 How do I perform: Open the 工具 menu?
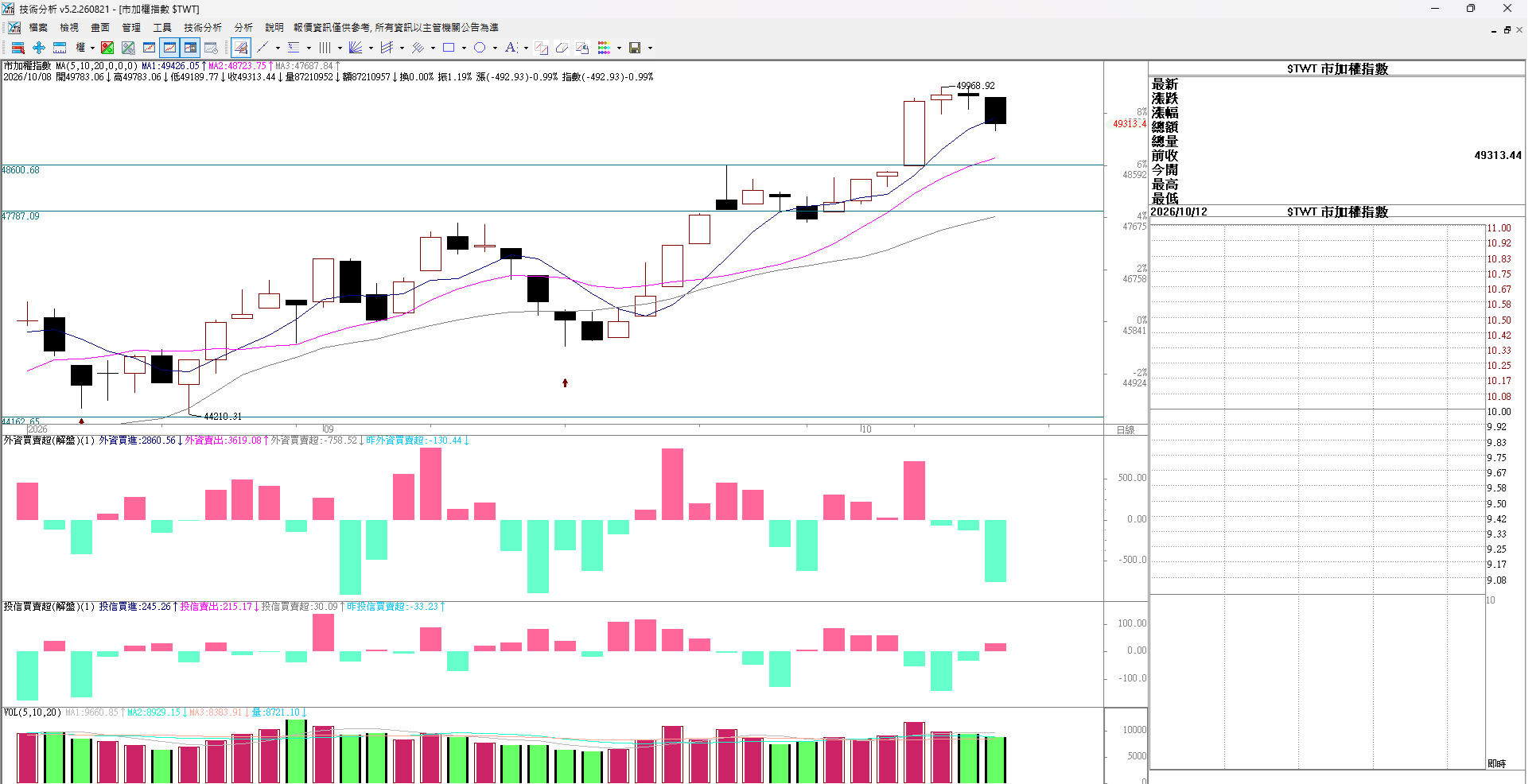(x=162, y=28)
